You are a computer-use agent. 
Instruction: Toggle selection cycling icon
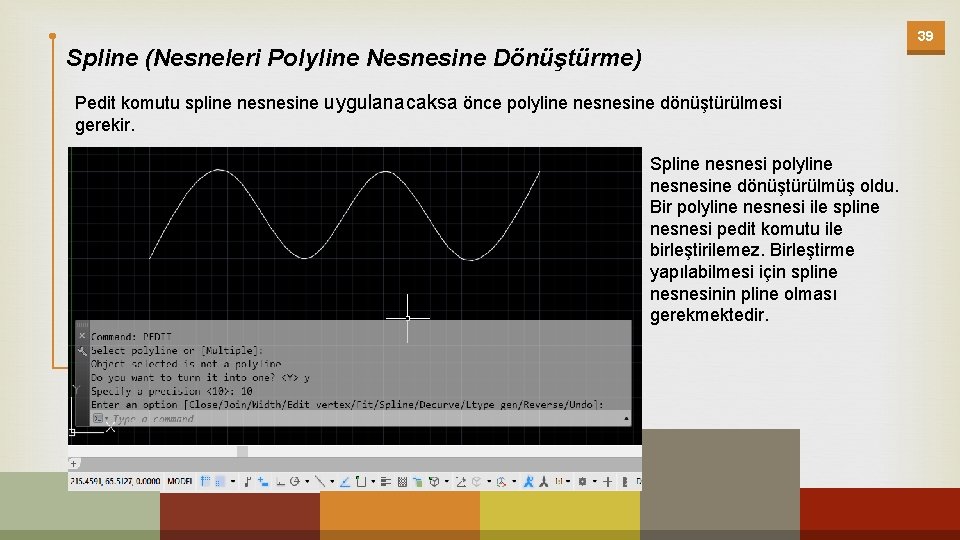point(418,482)
